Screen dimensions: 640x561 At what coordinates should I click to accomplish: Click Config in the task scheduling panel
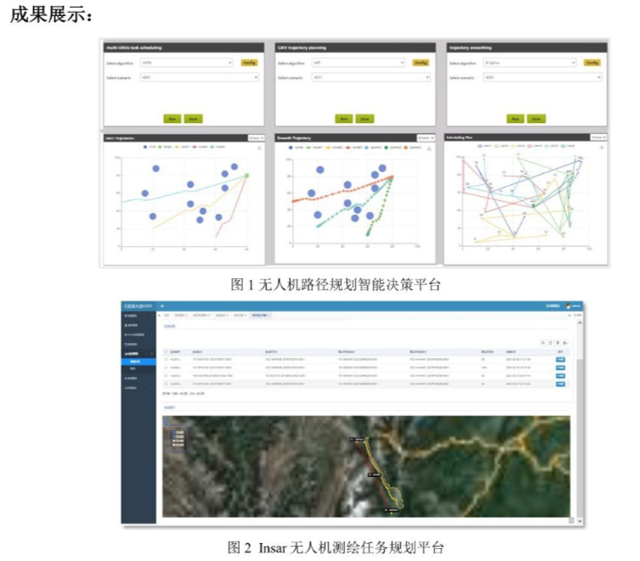[250, 62]
